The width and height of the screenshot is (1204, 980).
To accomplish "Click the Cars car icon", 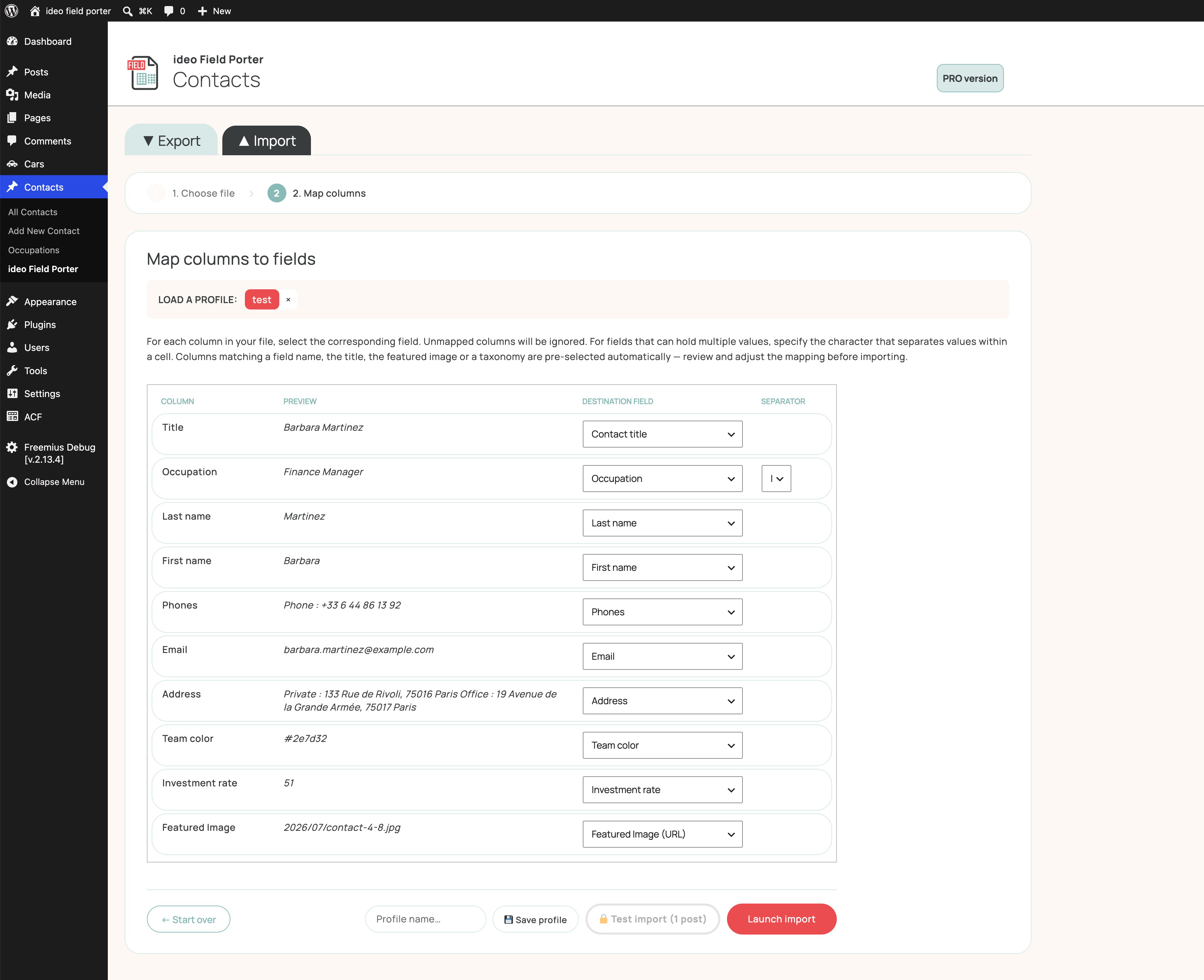I will [x=12, y=164].
